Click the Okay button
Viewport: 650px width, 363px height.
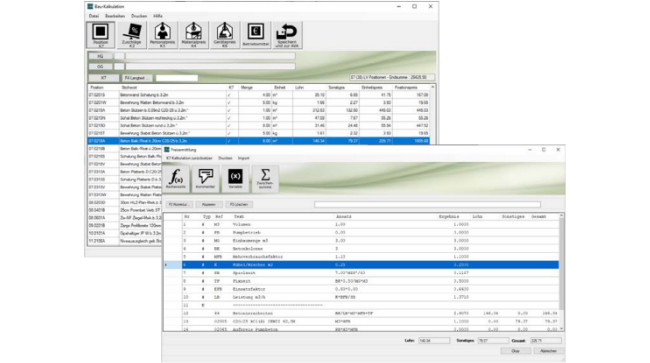[515, 351]
